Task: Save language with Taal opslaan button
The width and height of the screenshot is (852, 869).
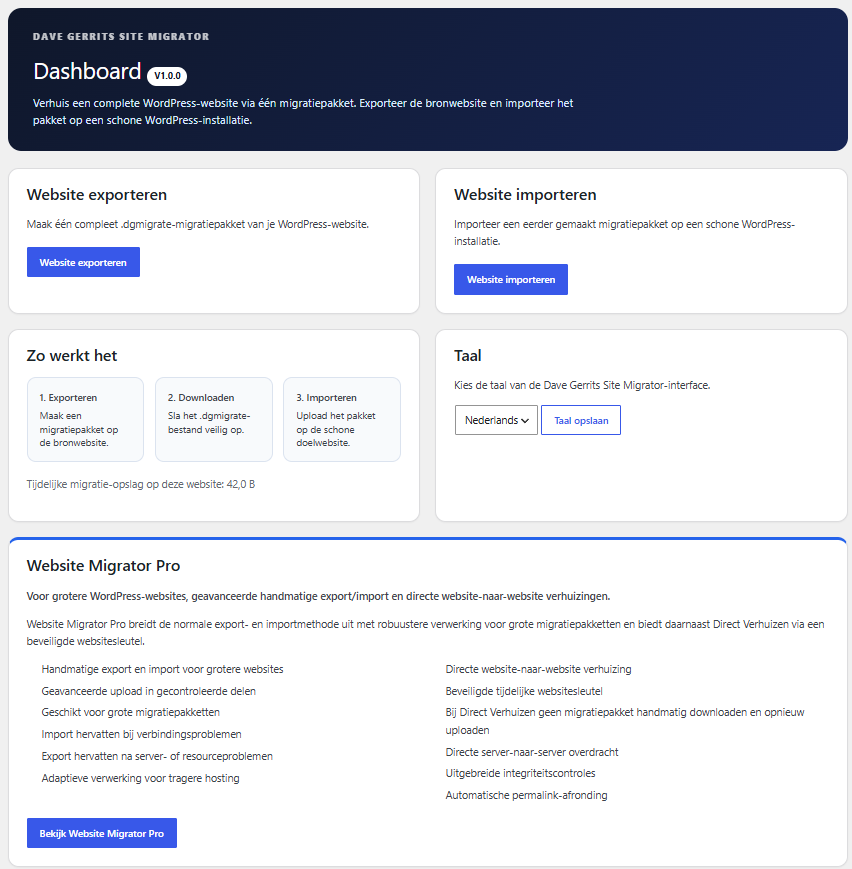Action: coord(581,420)
